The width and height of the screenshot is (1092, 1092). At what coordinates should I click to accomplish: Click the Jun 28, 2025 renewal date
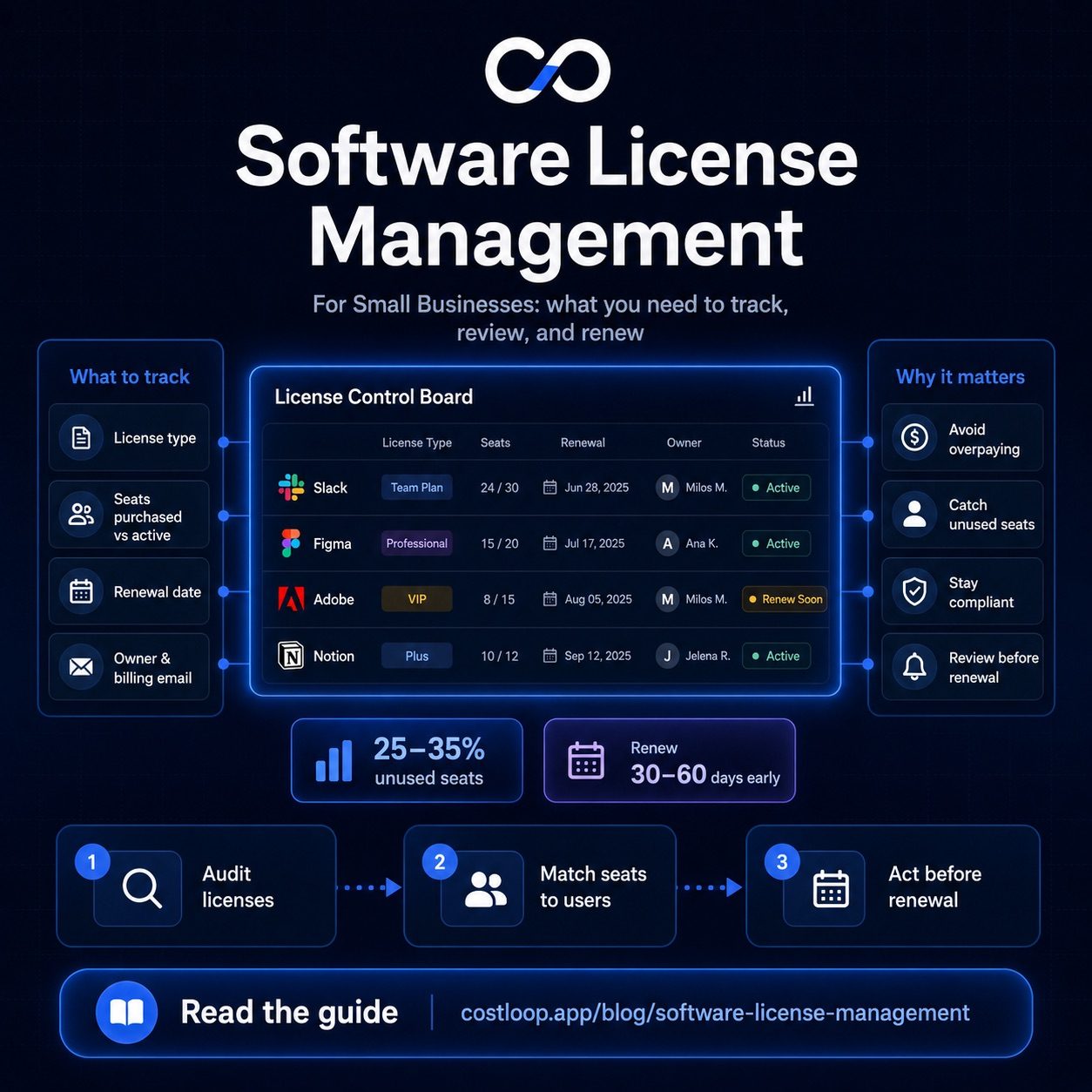point(597,488)
